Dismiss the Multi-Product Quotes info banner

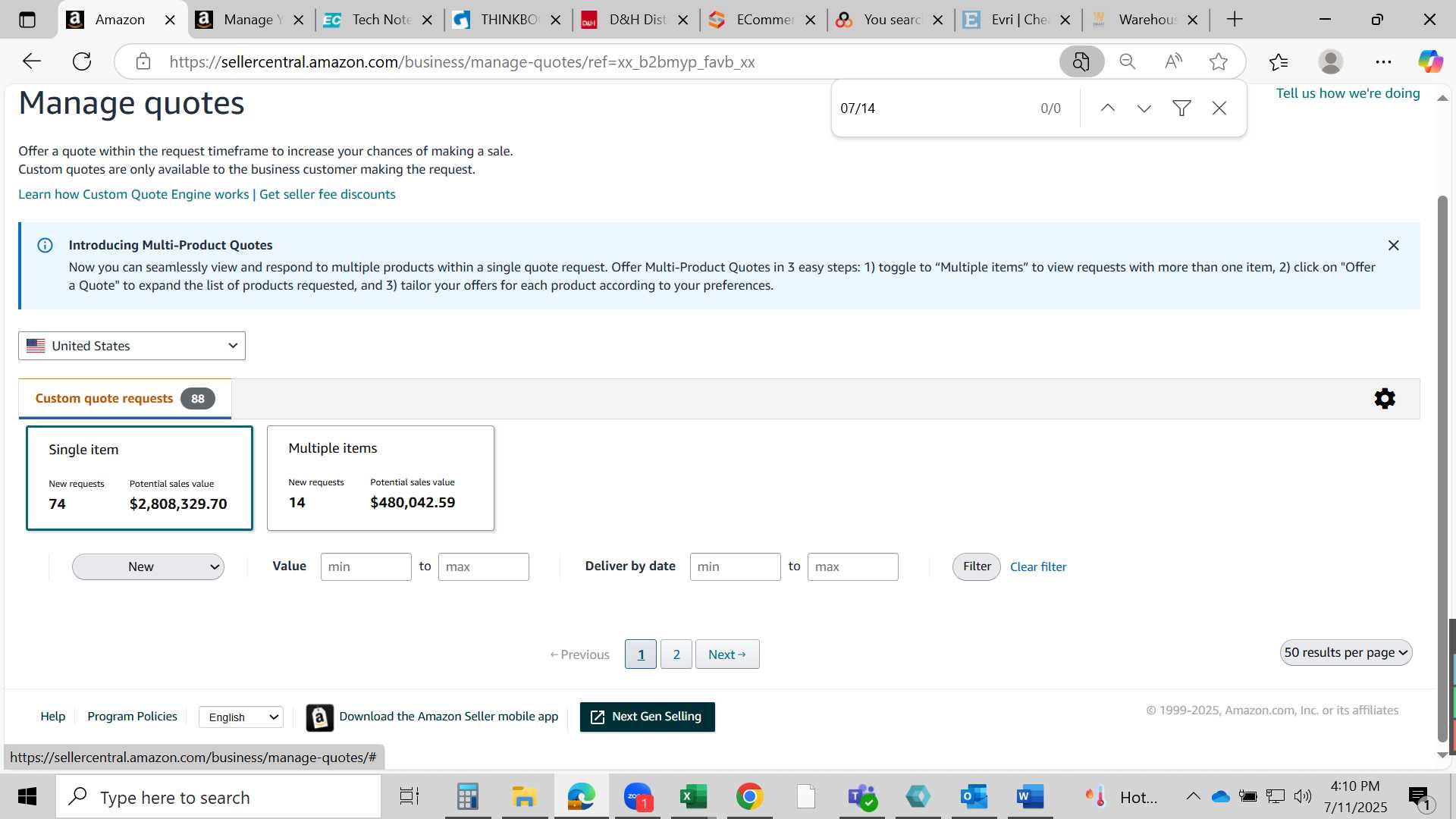(x=1393, y=246)
